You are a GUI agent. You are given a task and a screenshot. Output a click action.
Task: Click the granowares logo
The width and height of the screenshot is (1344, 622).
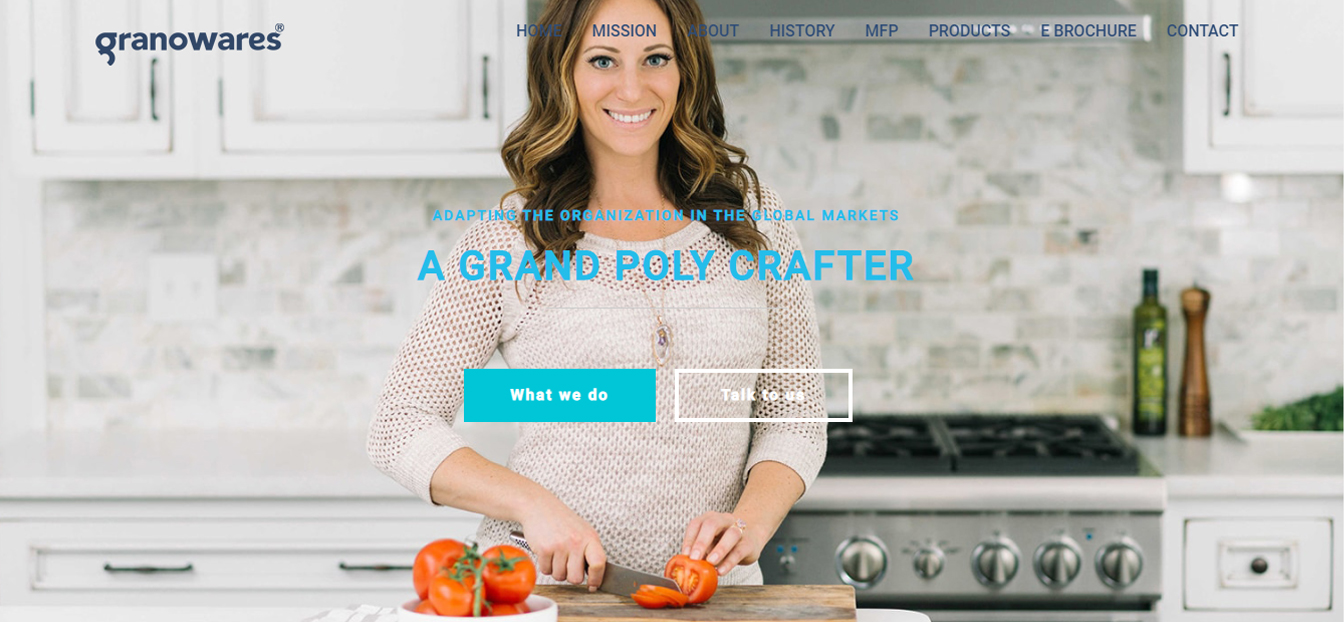[x=190, y=43]
